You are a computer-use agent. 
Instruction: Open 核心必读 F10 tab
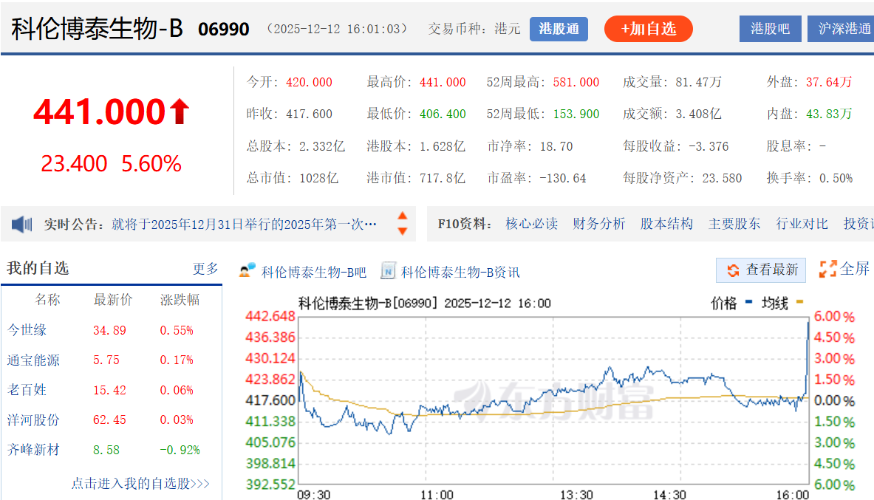pyautogui.click(x=531, y=224)
